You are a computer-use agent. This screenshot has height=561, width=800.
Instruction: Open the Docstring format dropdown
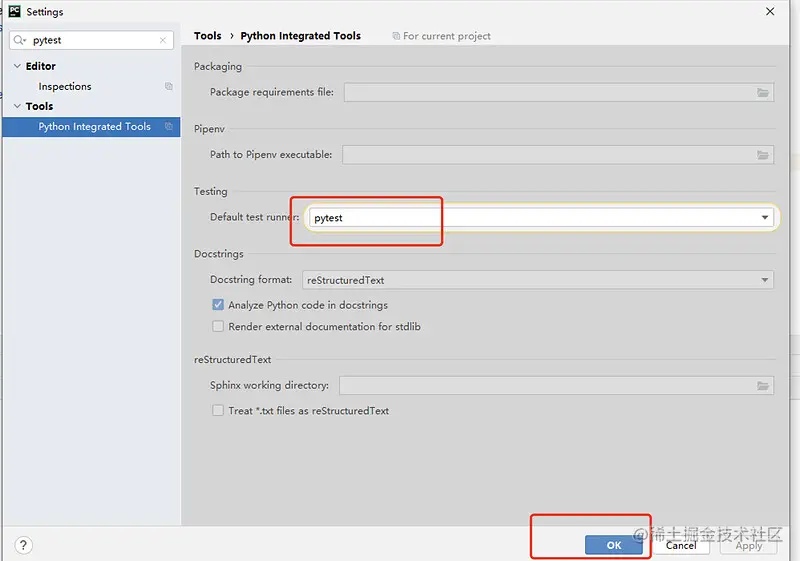(x=764, y=280)
